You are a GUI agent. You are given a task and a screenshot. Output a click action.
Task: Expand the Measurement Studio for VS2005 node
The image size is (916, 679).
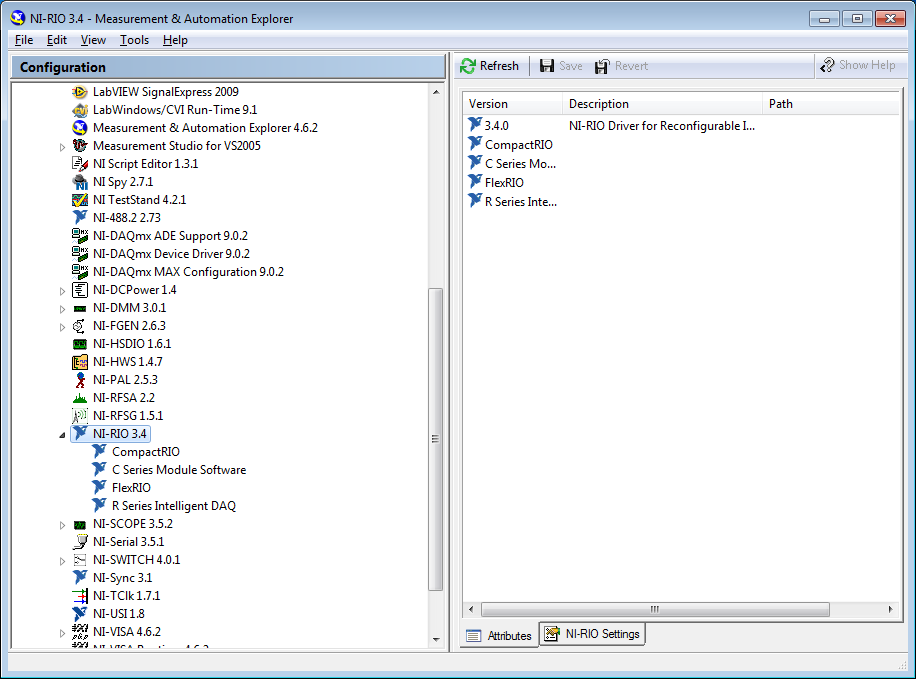[x=63, y=147]
